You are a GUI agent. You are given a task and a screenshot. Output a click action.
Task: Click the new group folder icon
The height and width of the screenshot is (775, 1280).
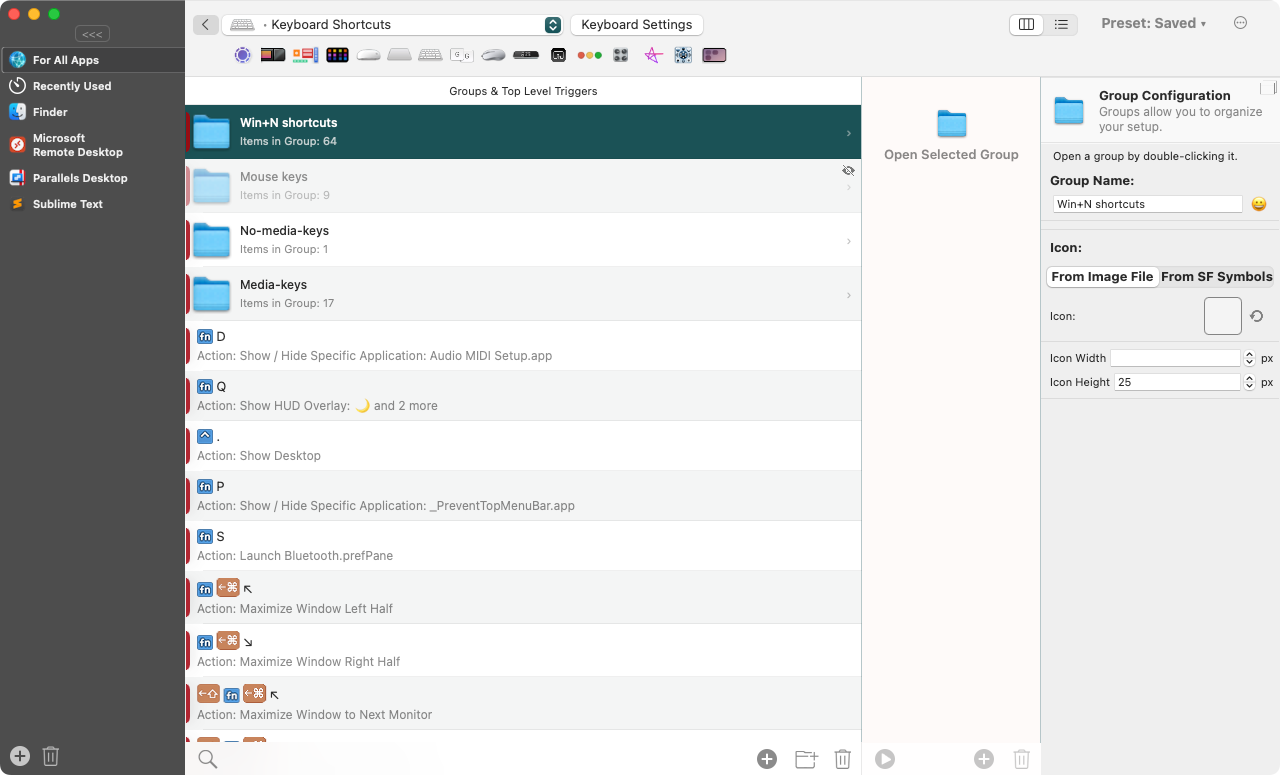pos(806,759)
